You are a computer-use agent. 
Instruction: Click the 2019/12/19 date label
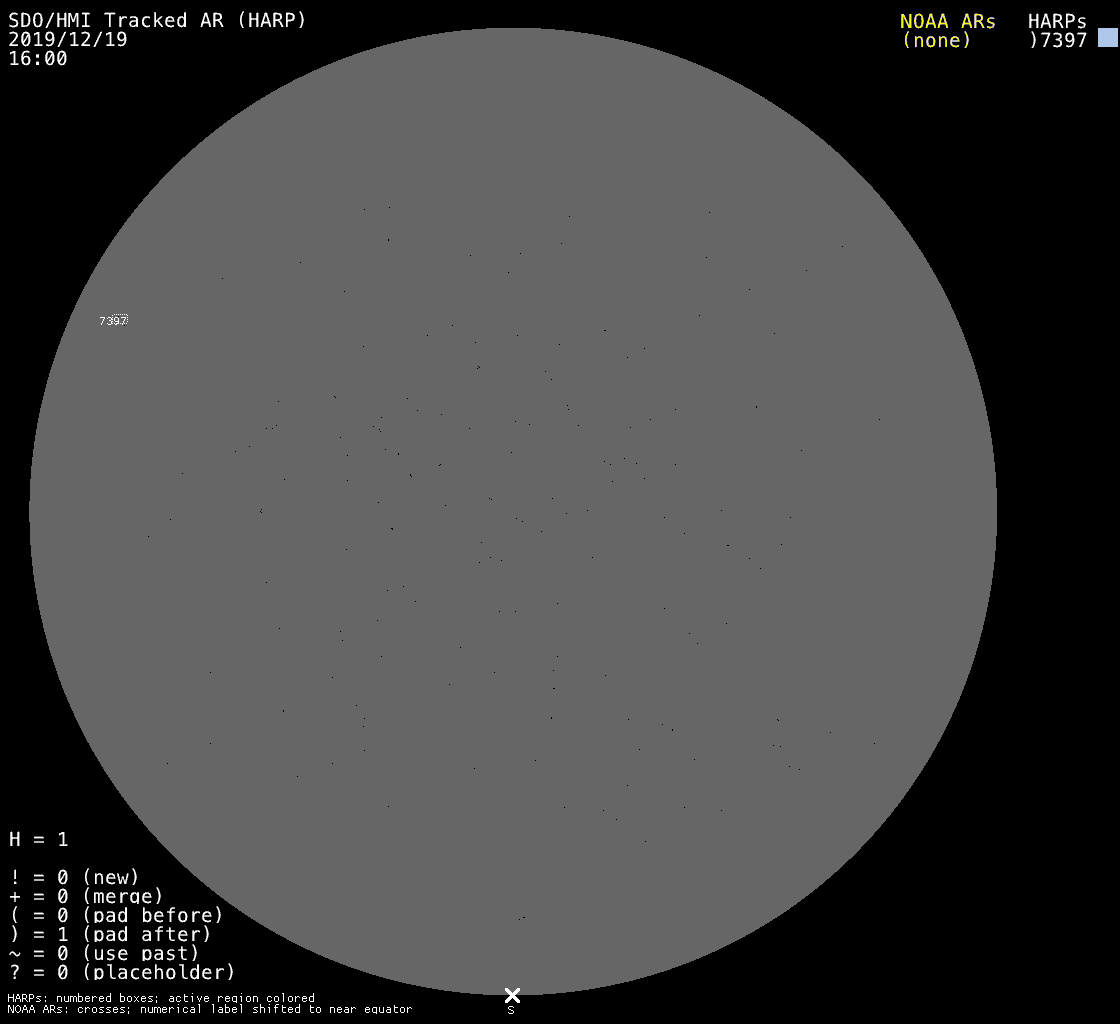[x=68, y=39]
